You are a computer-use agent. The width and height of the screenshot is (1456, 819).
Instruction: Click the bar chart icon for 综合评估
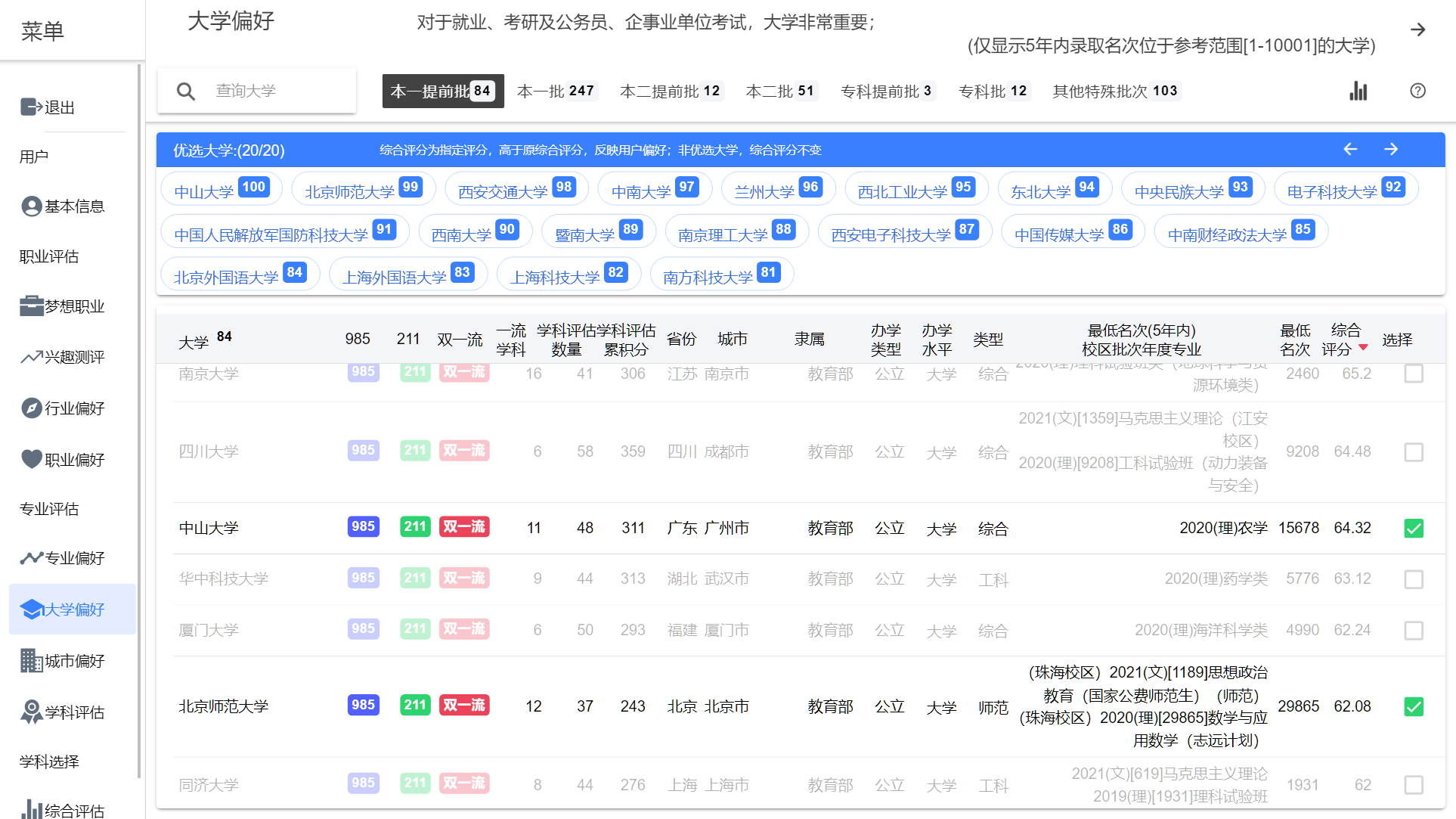(x=32, y=810)
